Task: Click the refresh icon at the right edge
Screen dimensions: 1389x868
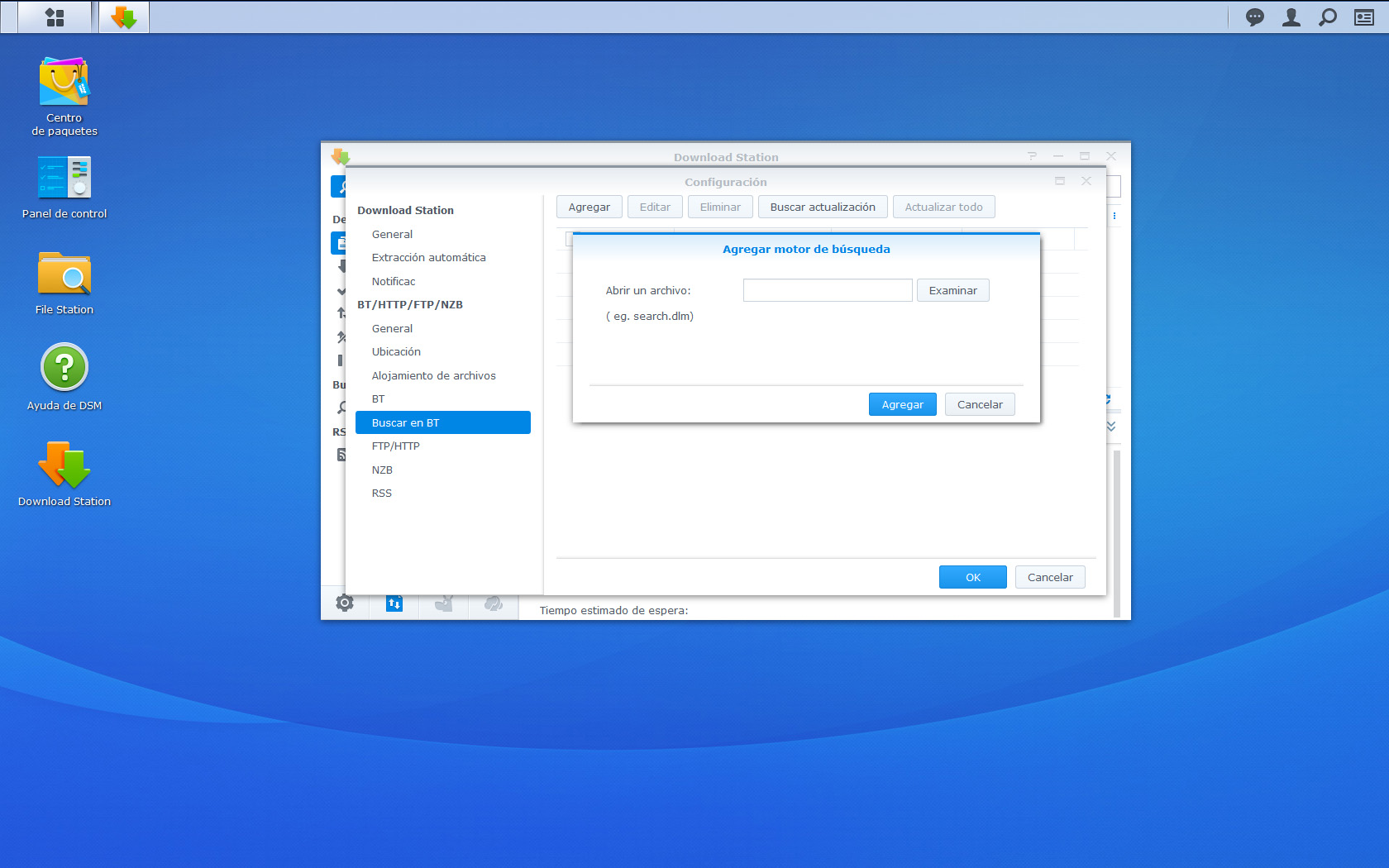Action: pyautogui.click(x=1110, y=399)
